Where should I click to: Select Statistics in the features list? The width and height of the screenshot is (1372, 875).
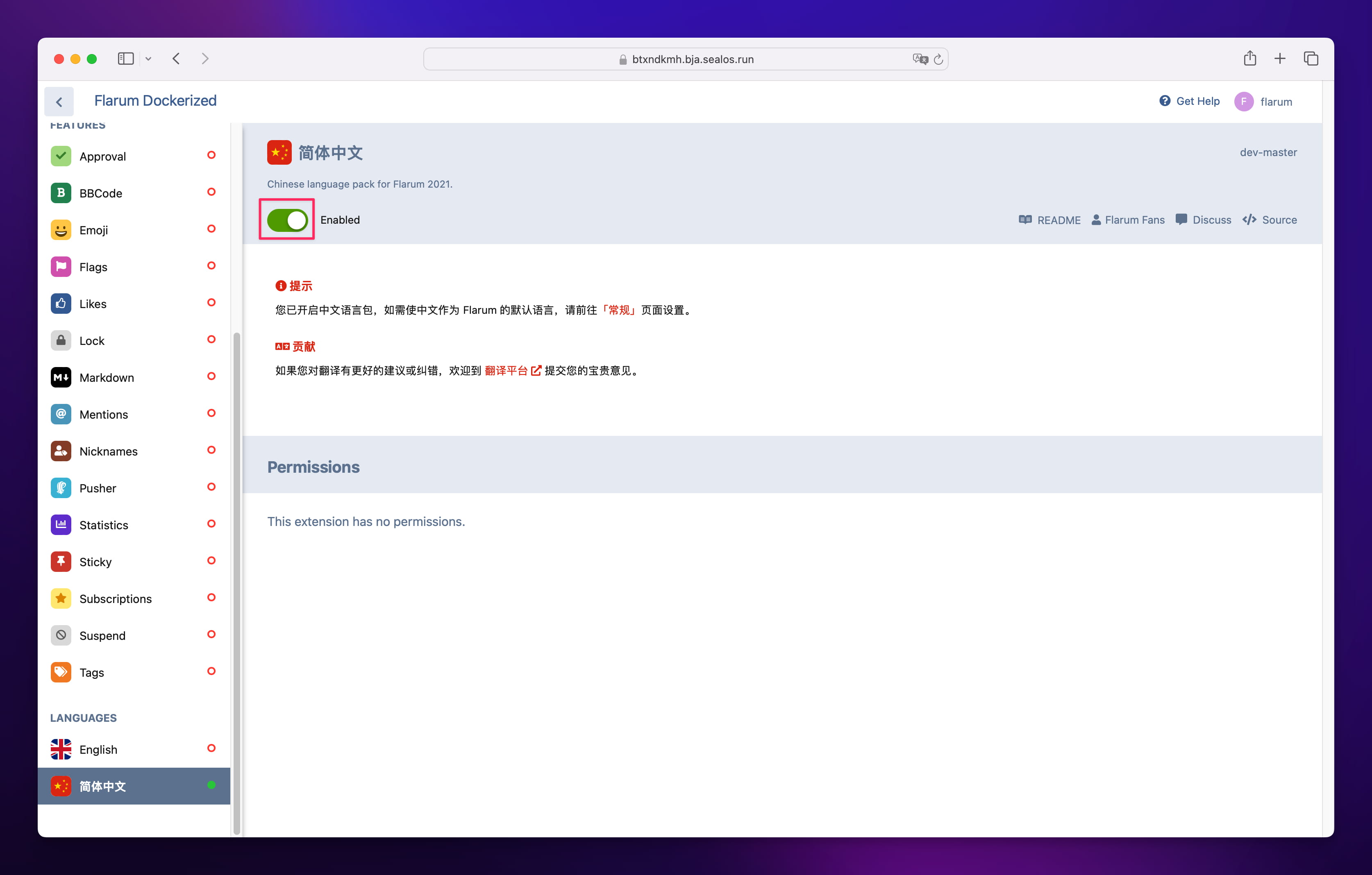[x=134, y=525]
